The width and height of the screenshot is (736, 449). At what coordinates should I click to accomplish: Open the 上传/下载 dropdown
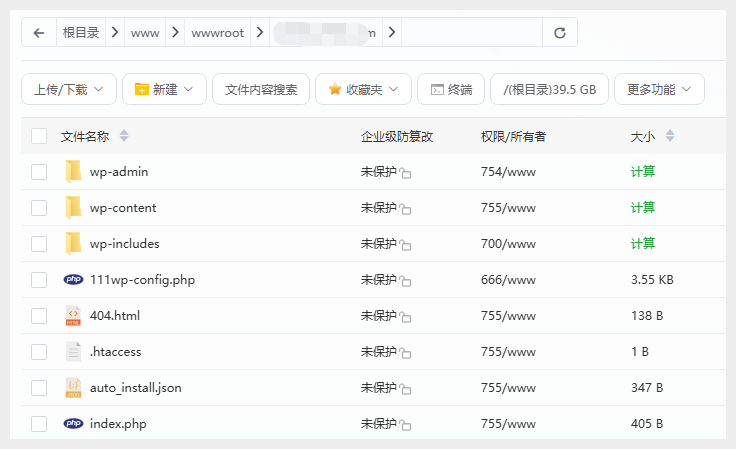click(x=69, y=89)
